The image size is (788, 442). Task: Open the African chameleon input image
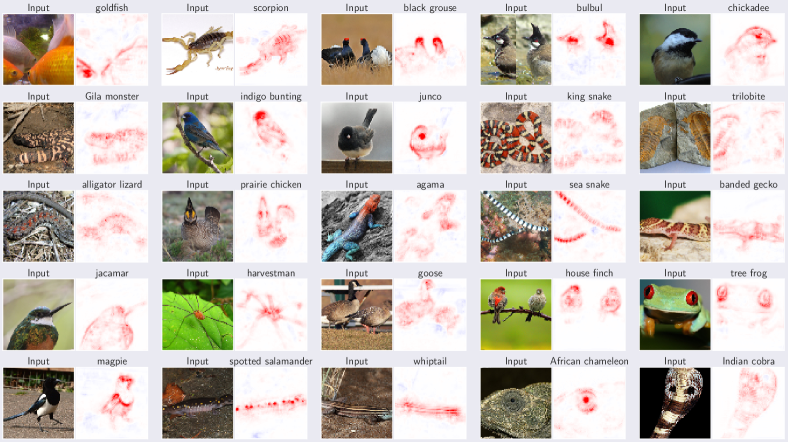[x=516, y=403]
